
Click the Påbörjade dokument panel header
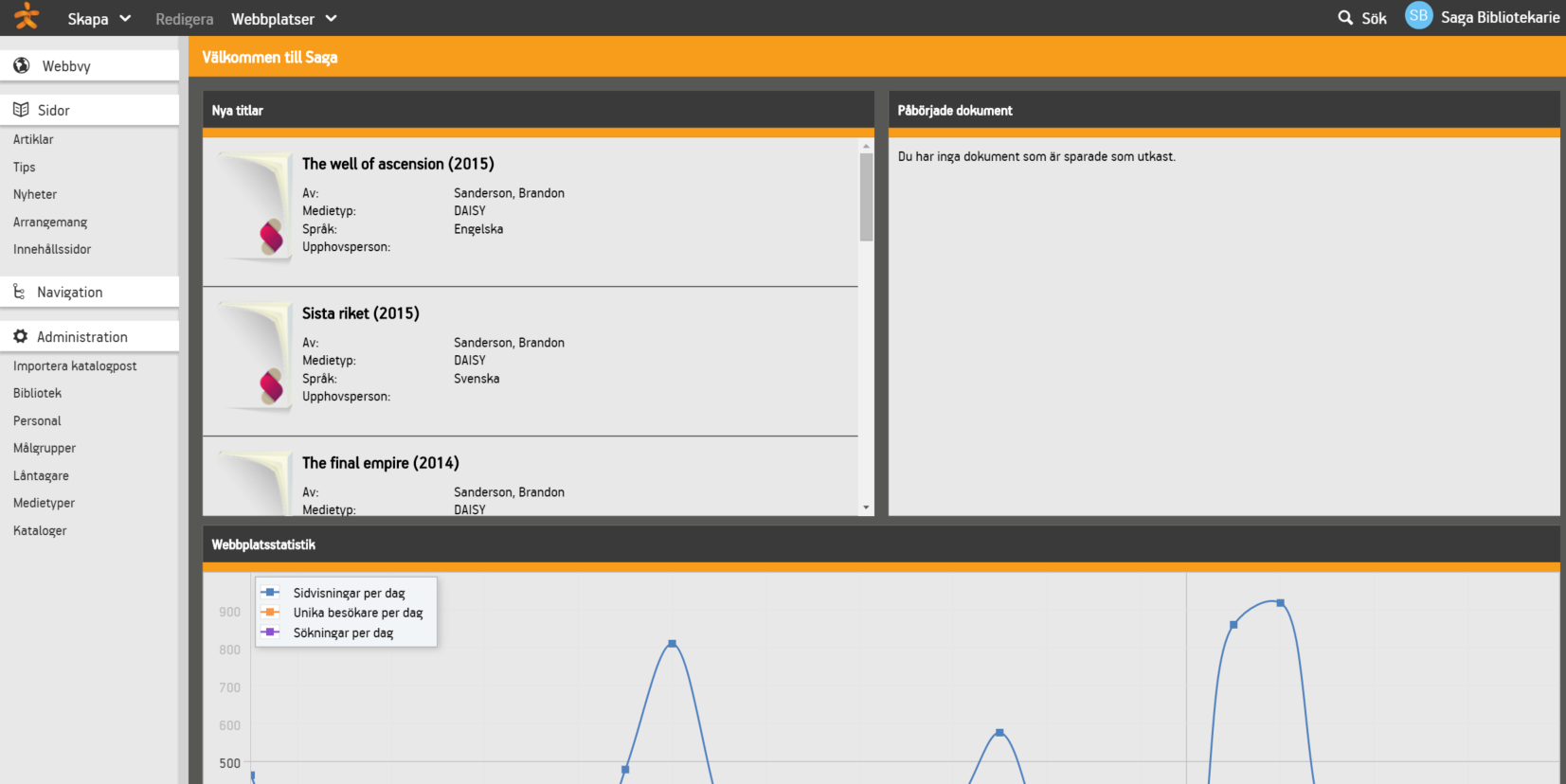pos(1224,110)
